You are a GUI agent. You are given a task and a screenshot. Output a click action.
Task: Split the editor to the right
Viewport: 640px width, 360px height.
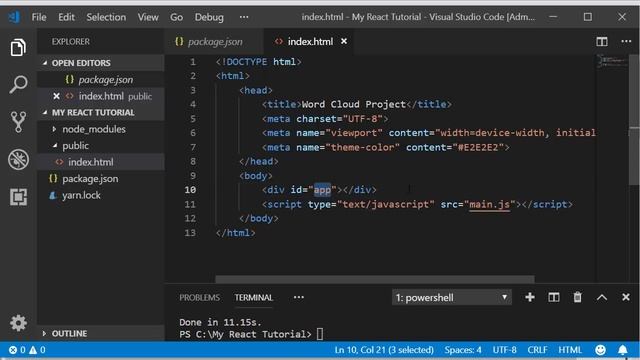click(602, 42)
